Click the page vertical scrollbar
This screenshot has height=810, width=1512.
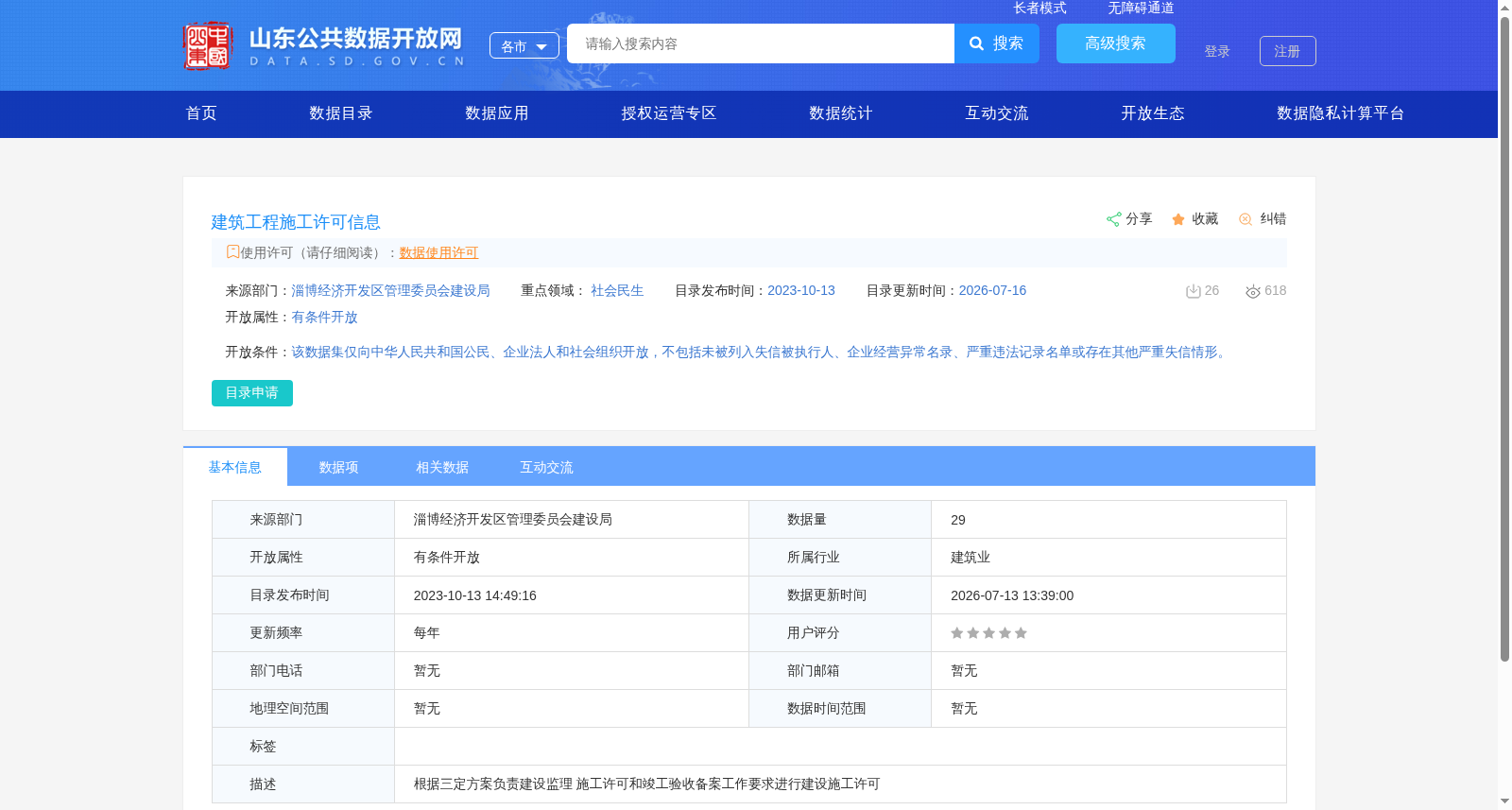(x=1504, y=340)
